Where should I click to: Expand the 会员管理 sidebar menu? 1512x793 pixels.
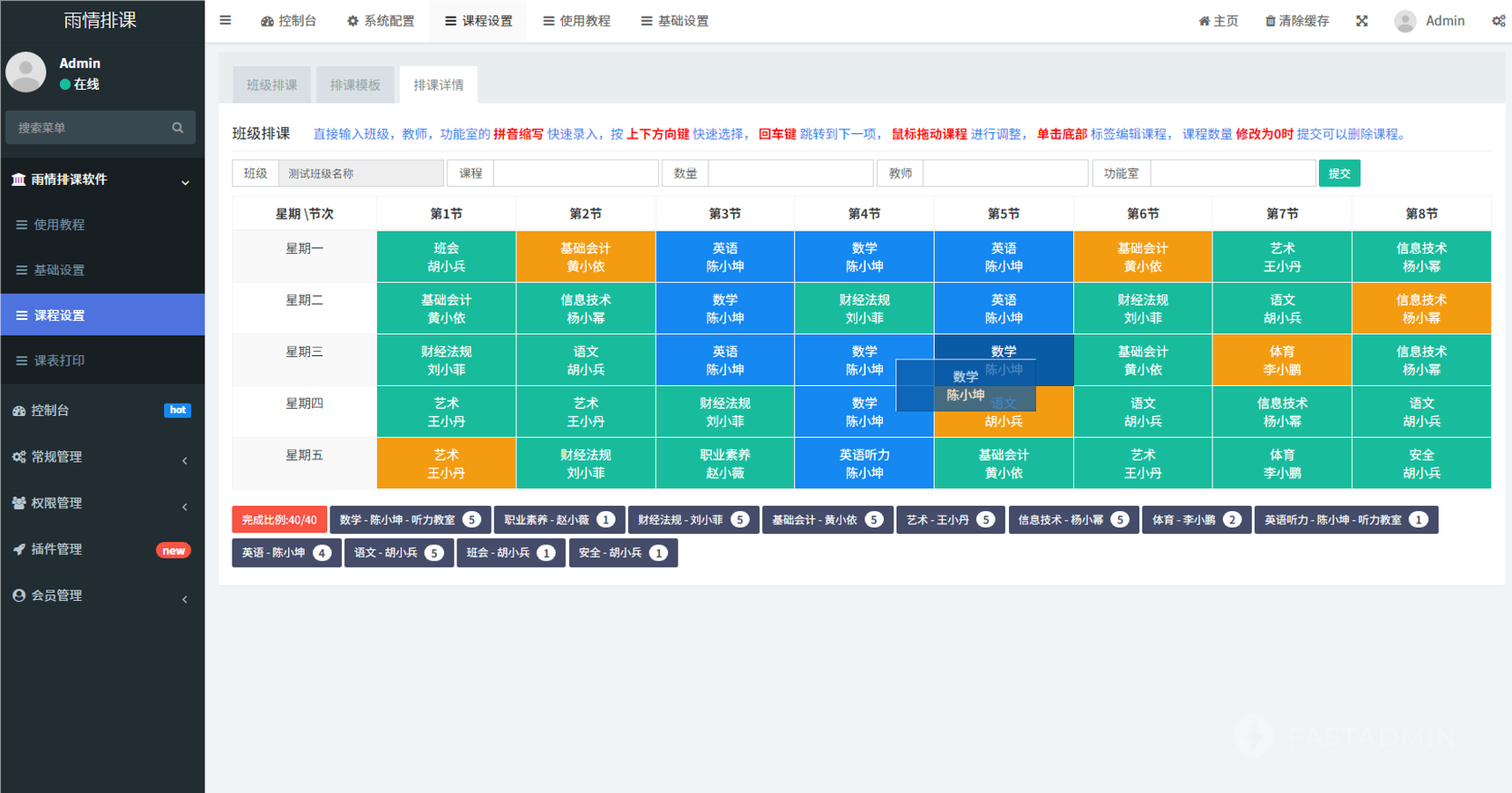[x=185, y=598]
